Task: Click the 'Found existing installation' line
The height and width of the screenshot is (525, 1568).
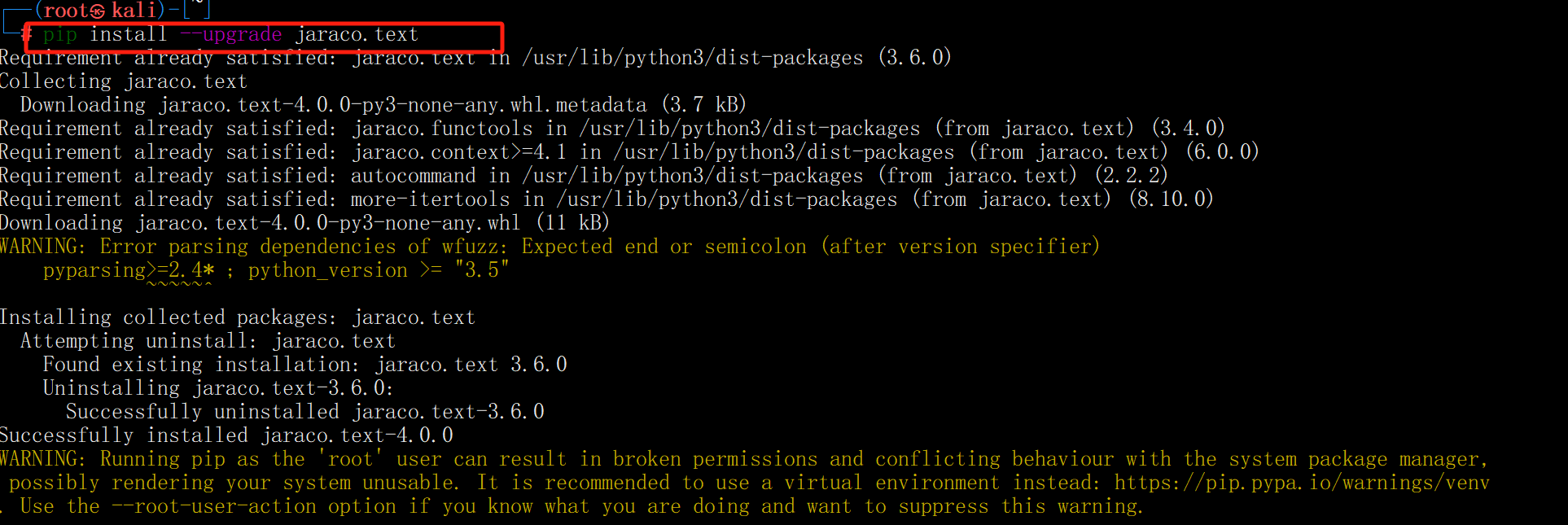Action: [304, 365]
